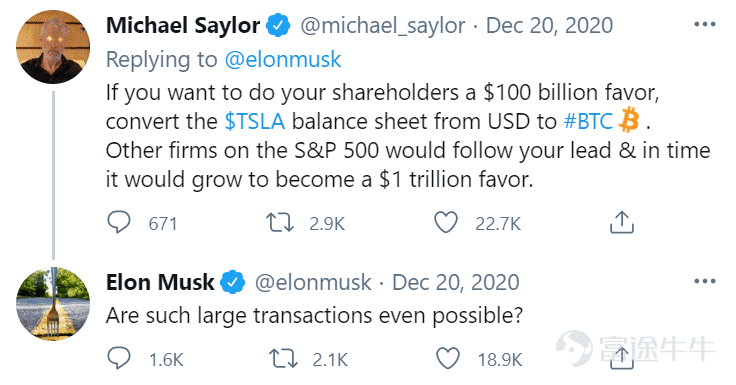Reply to Elon Musk's tweet
This screenshot has height=385, width=736.
tap(119, 359)
